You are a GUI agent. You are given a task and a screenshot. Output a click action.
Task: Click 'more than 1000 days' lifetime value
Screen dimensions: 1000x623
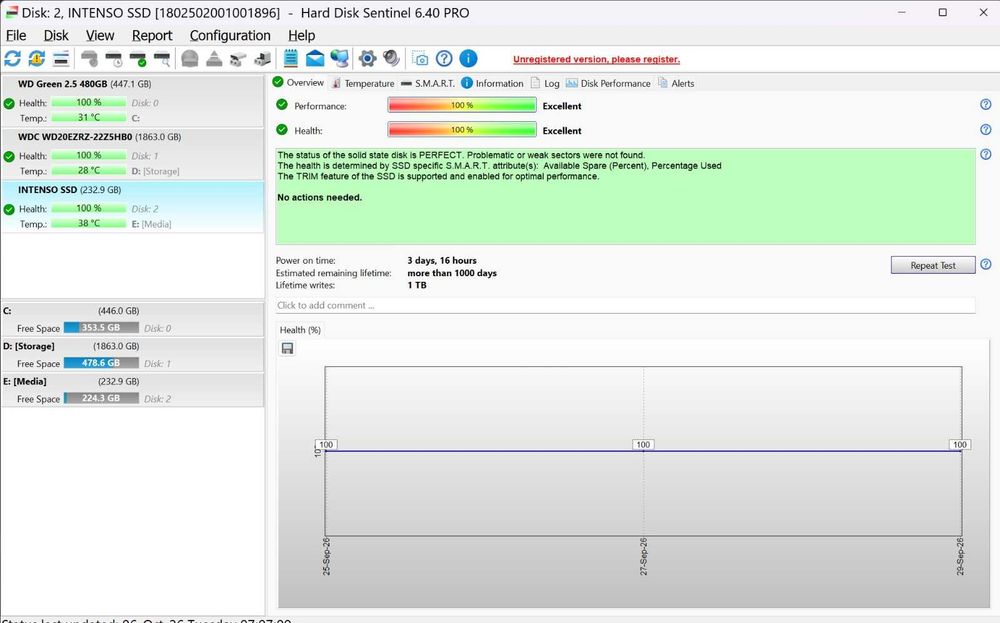(x=452, y=273)
